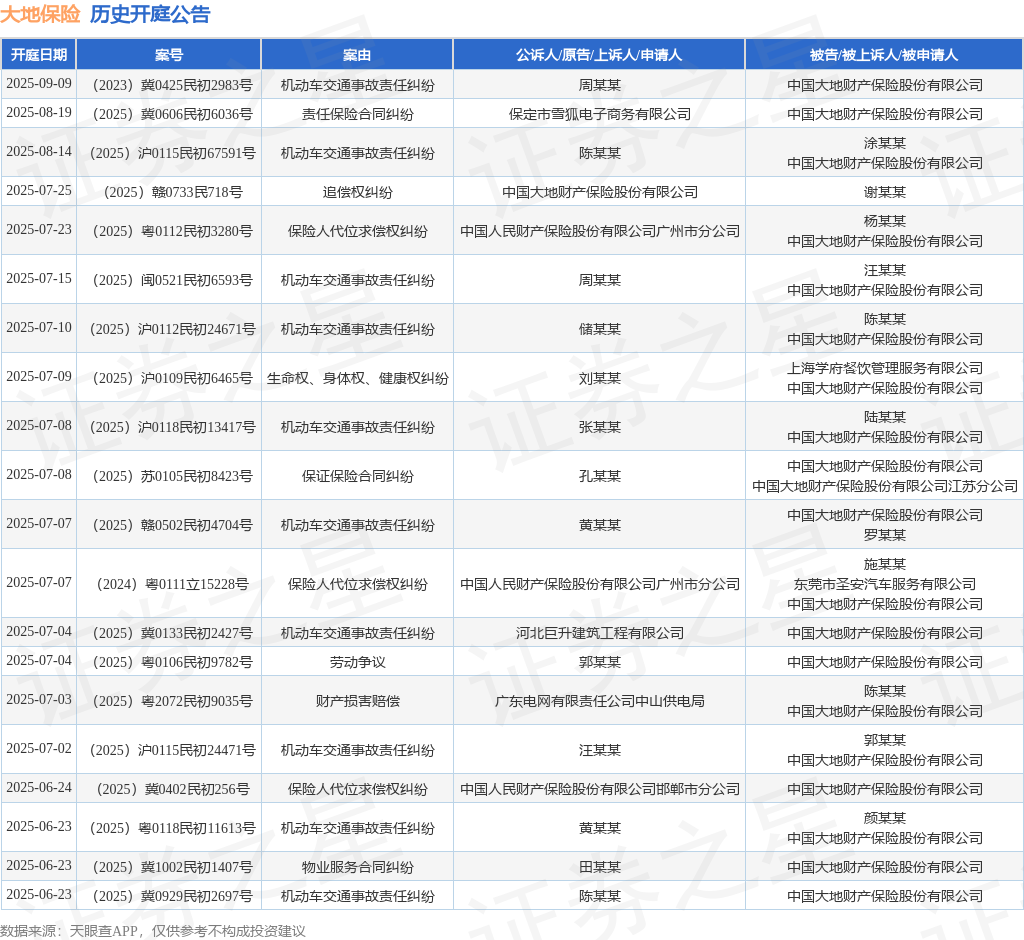Click defendant 陆某某

(x=885, y=417)
